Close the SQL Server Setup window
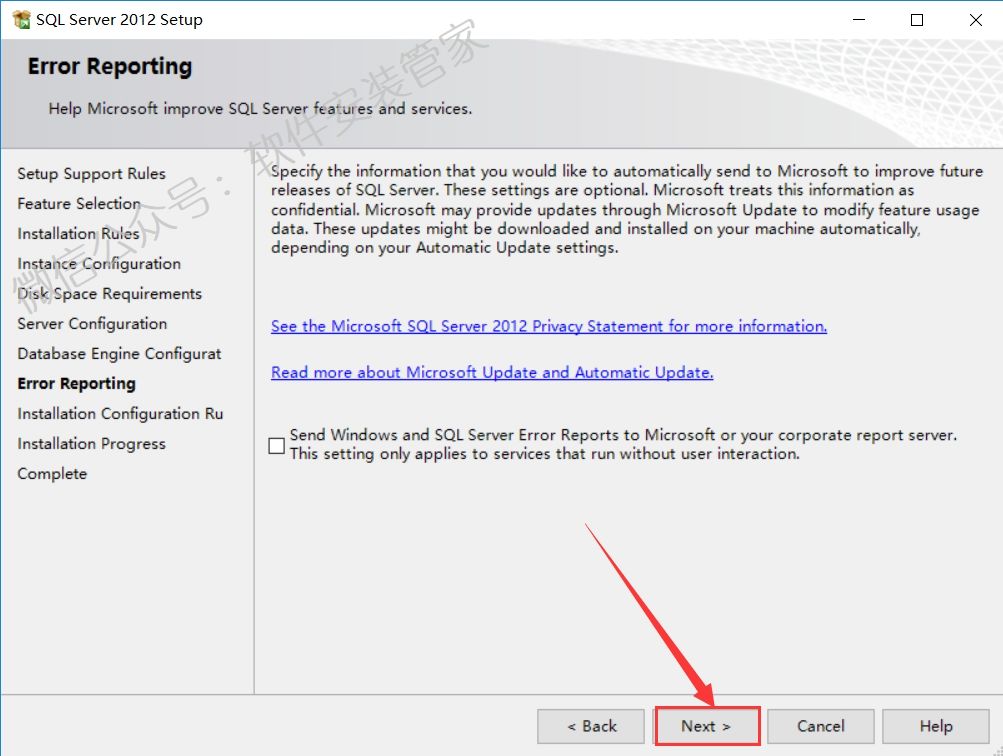 [975, 20]
